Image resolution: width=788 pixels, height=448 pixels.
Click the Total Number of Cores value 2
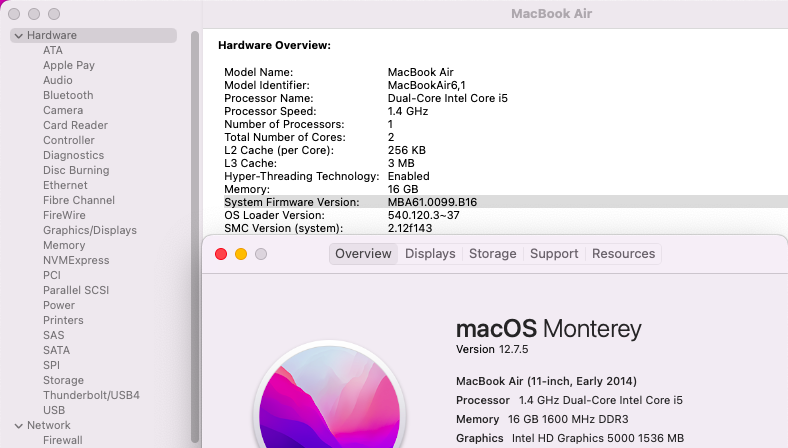point(391,137)
